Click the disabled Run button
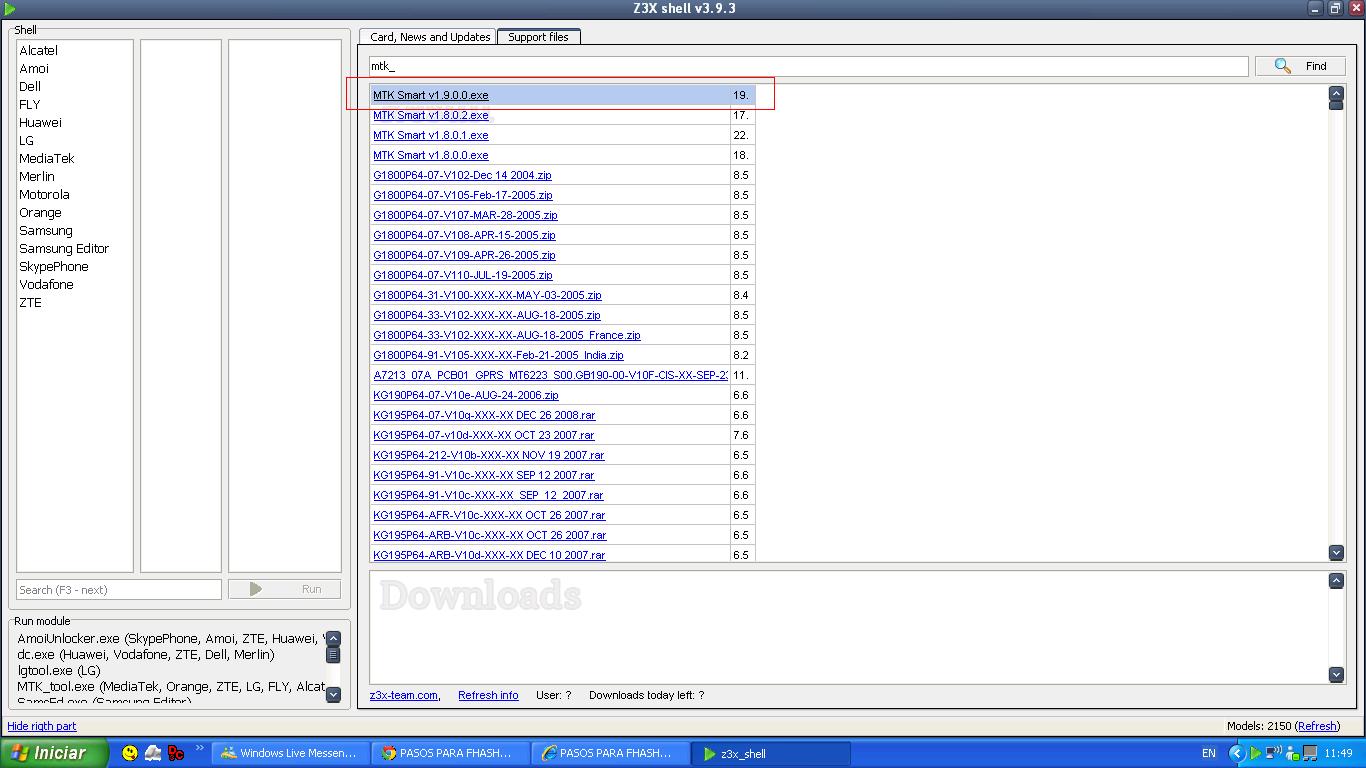1366x768 pixels. coord(284,589)
